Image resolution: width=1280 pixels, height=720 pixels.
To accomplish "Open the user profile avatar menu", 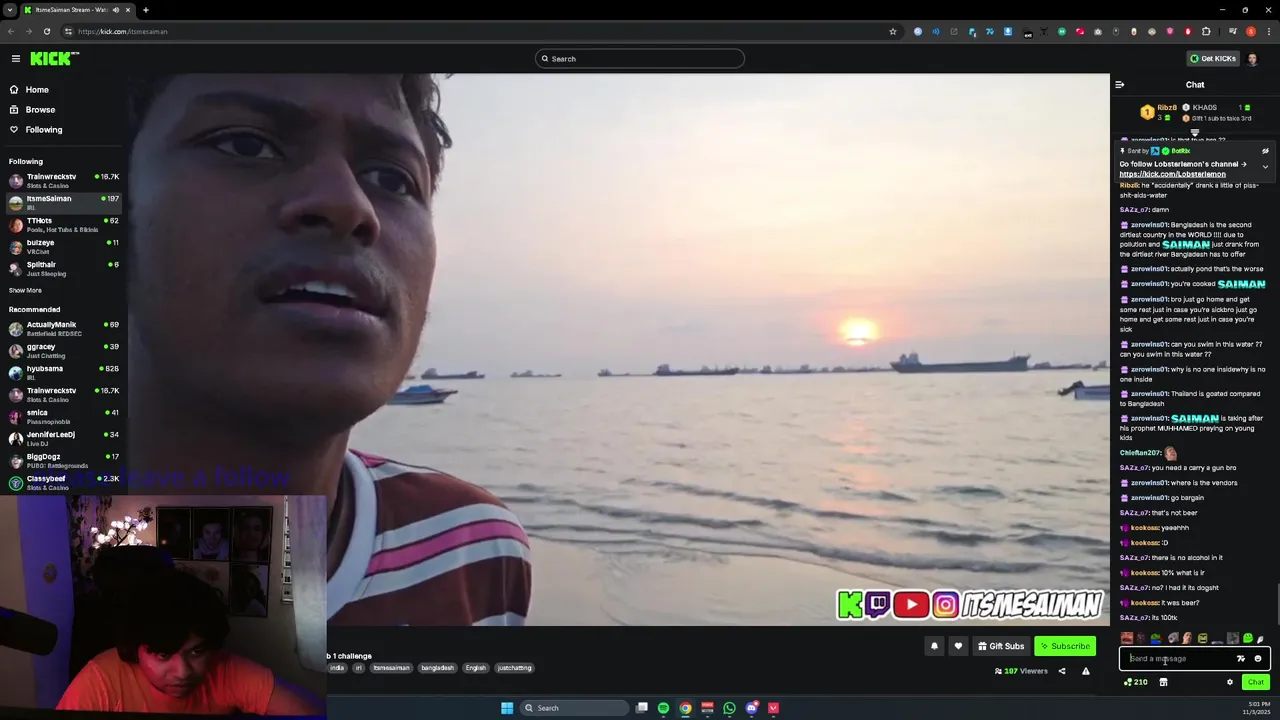I will point(1253,58).
